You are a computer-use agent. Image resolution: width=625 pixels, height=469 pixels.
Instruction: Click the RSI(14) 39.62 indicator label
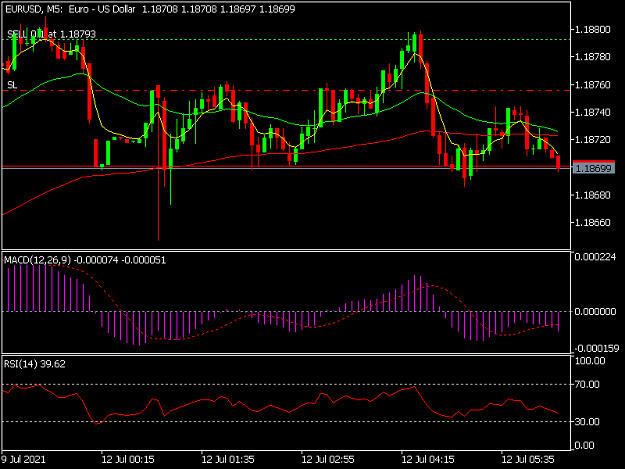[x=35, y=364]
